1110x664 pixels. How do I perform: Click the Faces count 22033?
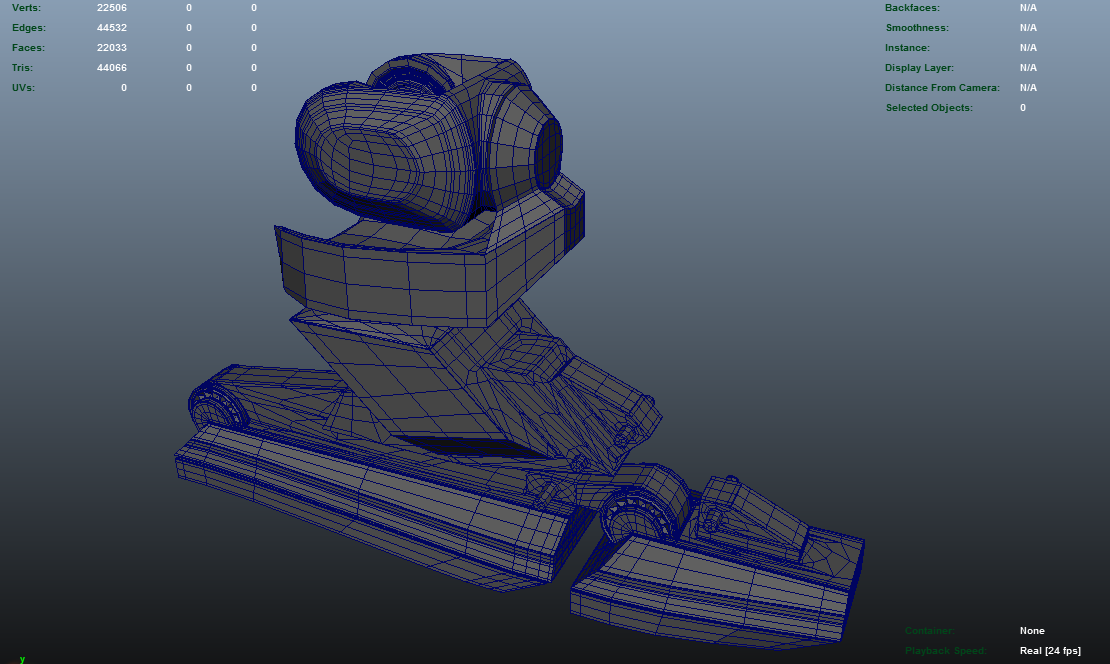[x=112, y=47]
